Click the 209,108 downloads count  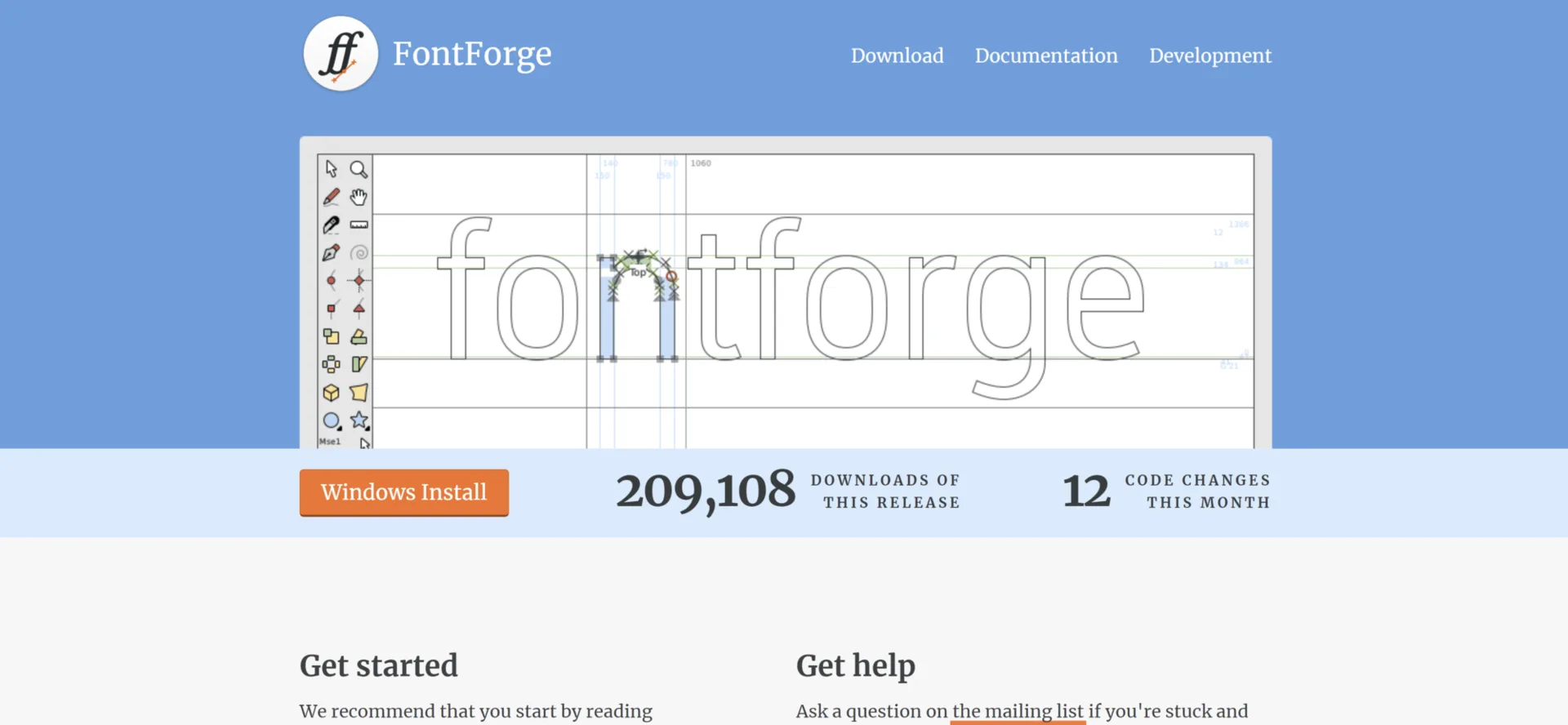[706, 491]
